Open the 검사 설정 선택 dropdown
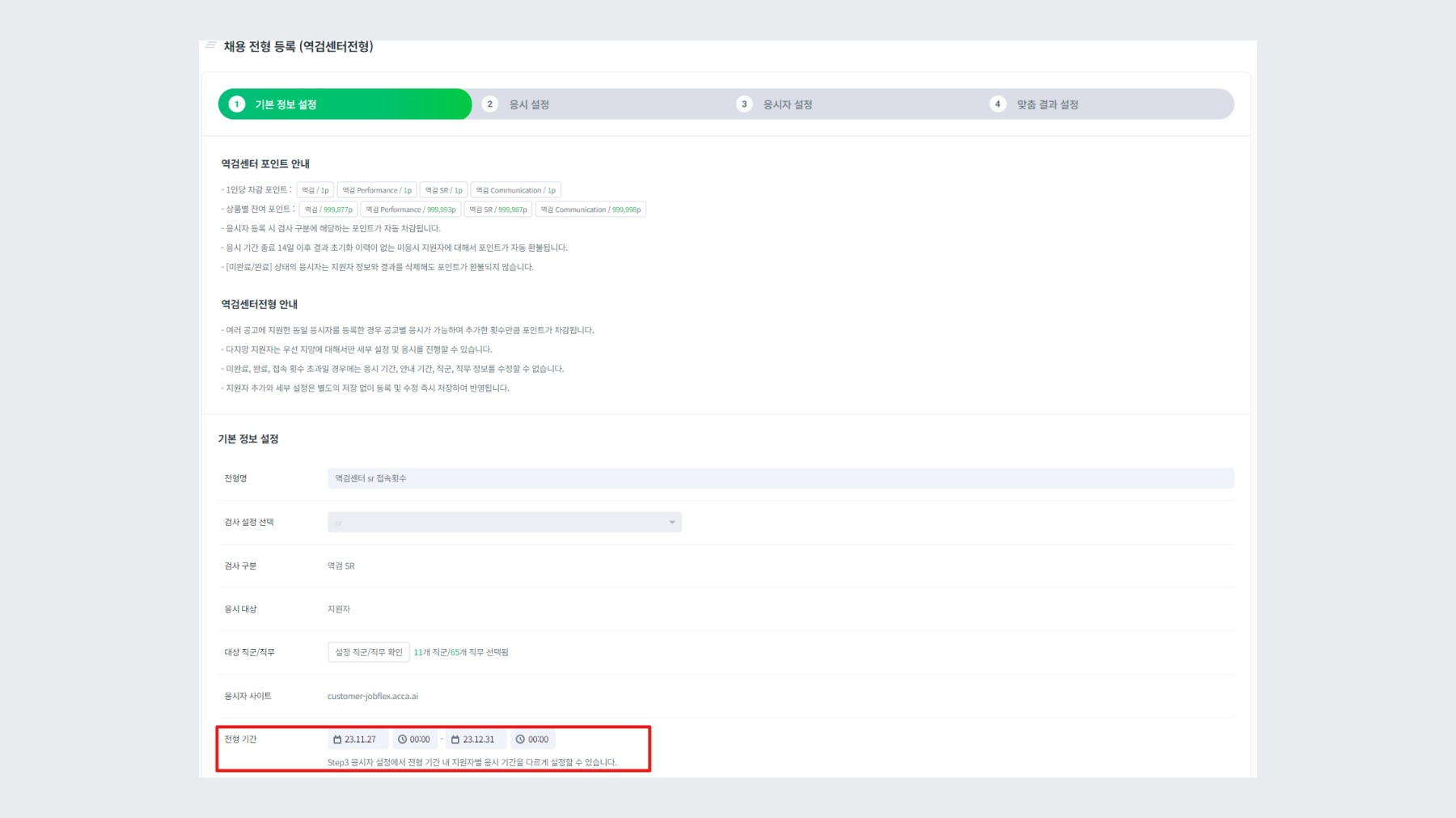The width and height of the screenshot is (1456, 818). click(503, 522)
